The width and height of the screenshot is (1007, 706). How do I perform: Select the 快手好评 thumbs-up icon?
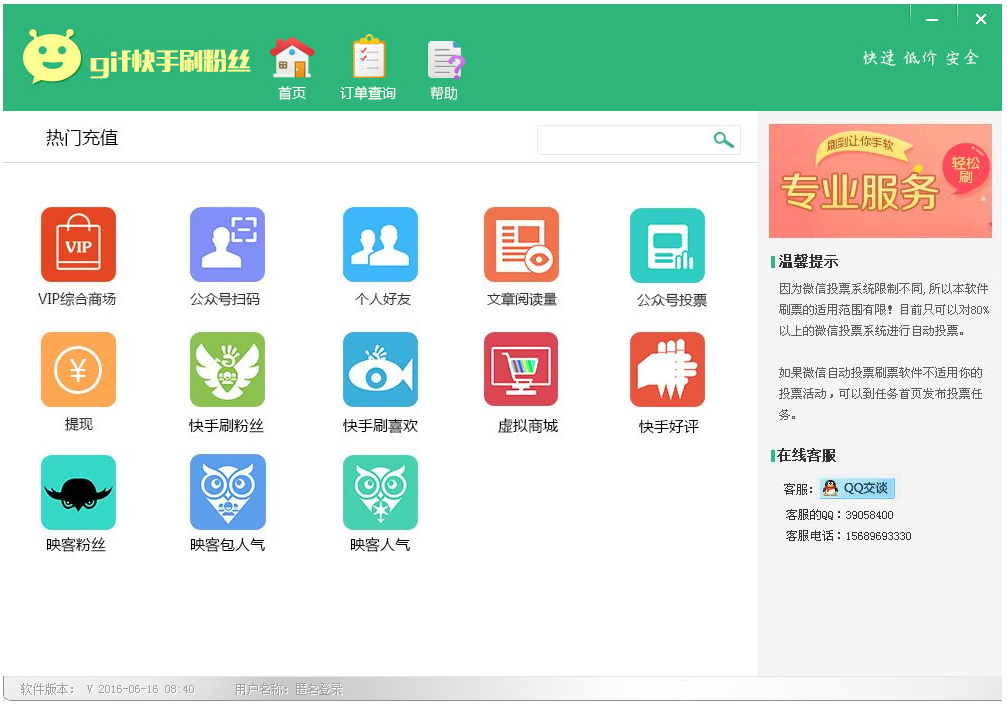point(667,370)
